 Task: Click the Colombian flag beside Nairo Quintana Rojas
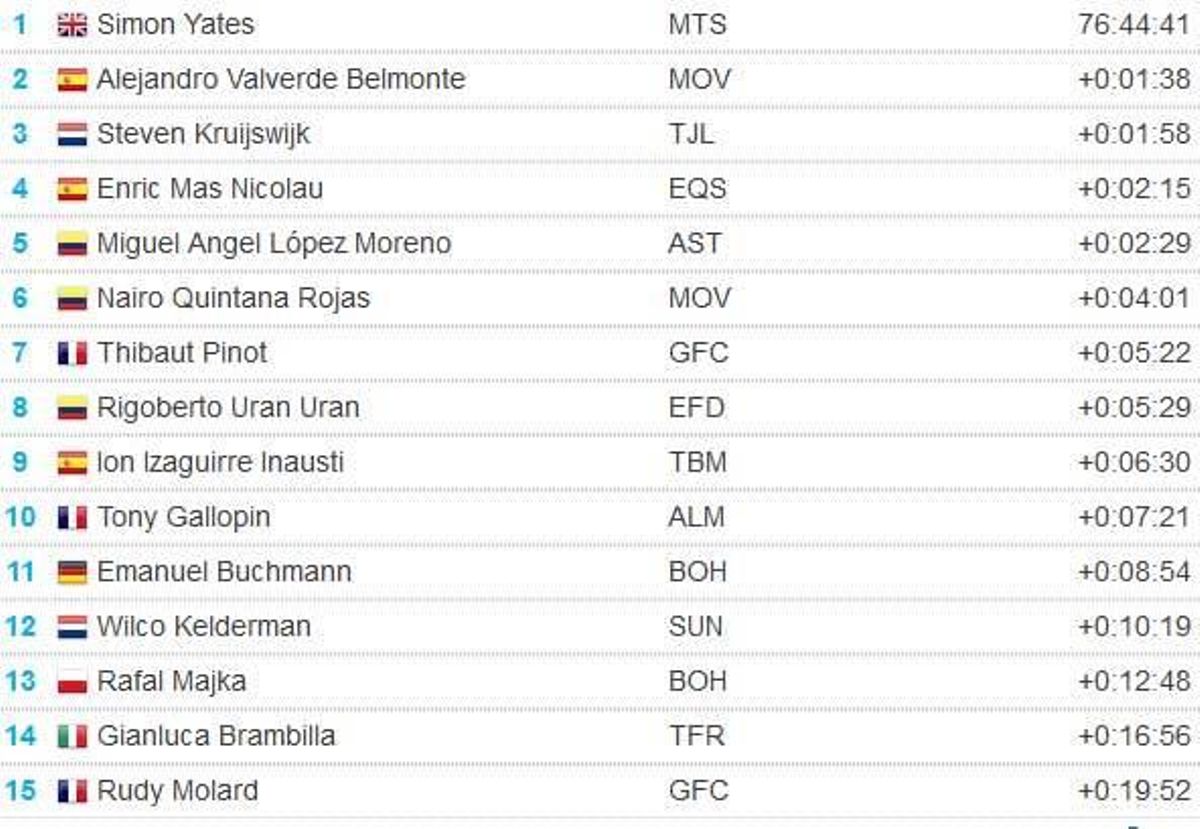72,298
